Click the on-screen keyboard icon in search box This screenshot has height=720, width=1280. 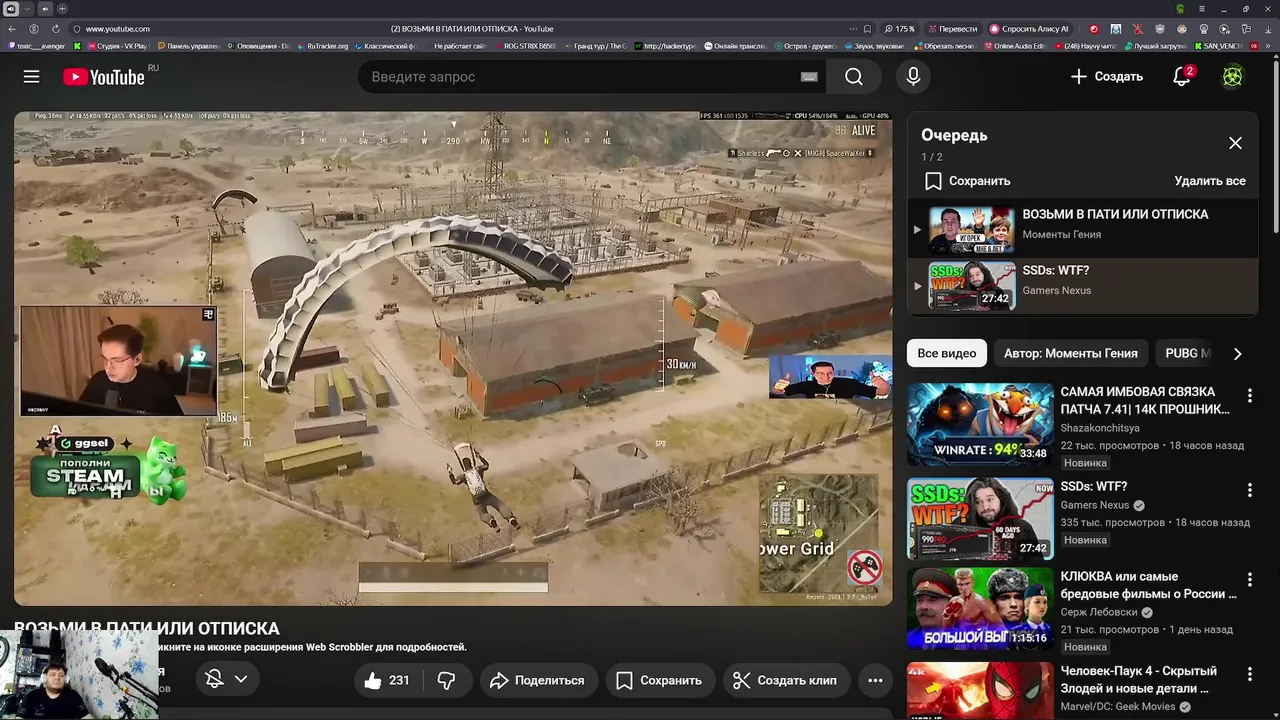coord(809,77)
